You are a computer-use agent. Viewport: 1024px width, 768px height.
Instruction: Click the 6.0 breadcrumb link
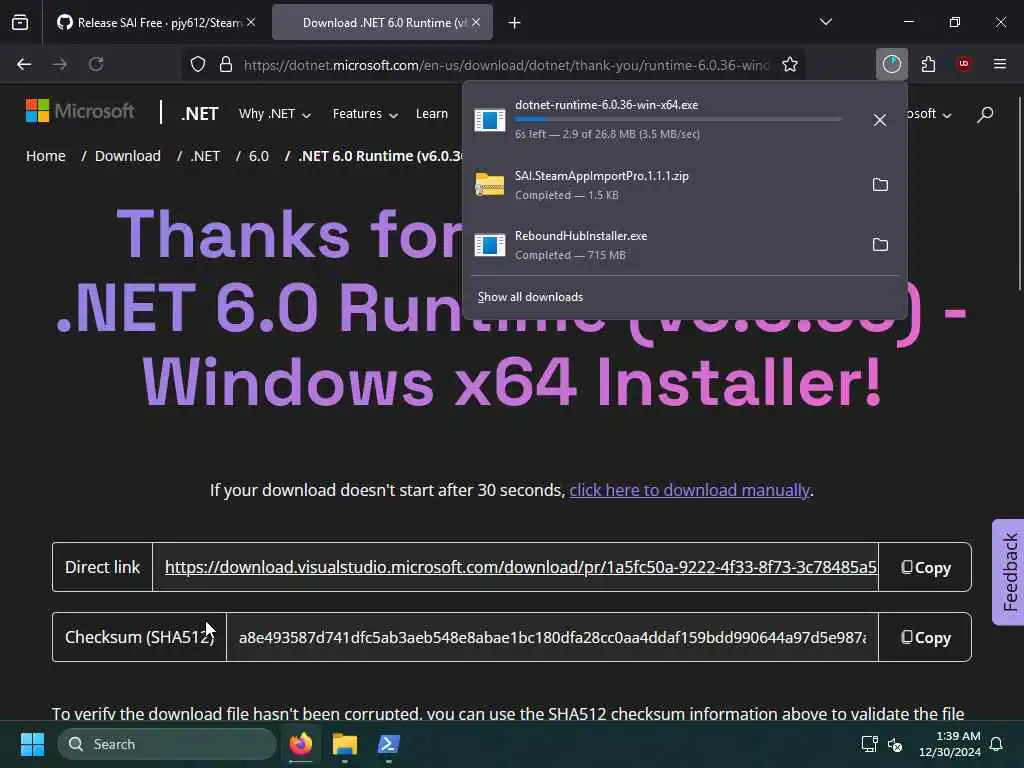(259, 156)
